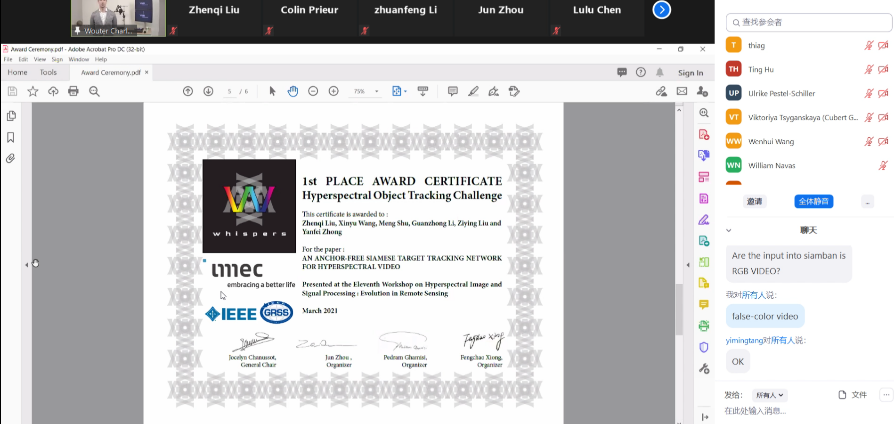Star the document as a favorite

coord(32,91)
